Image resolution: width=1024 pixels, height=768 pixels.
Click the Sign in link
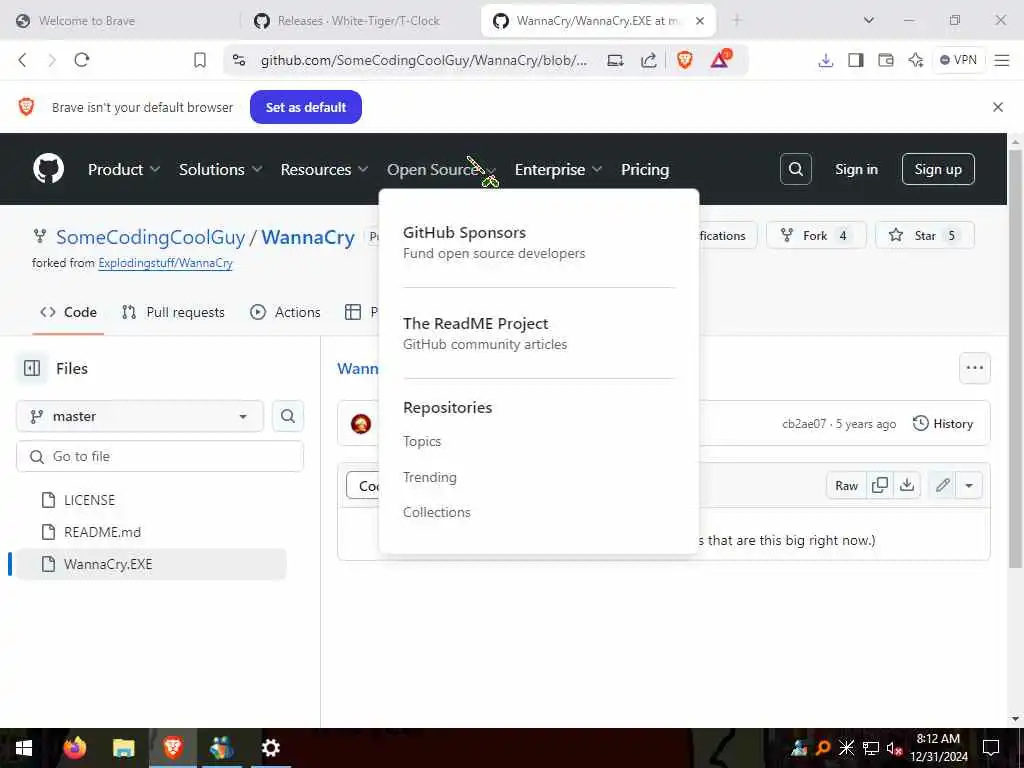coord(856,169)
